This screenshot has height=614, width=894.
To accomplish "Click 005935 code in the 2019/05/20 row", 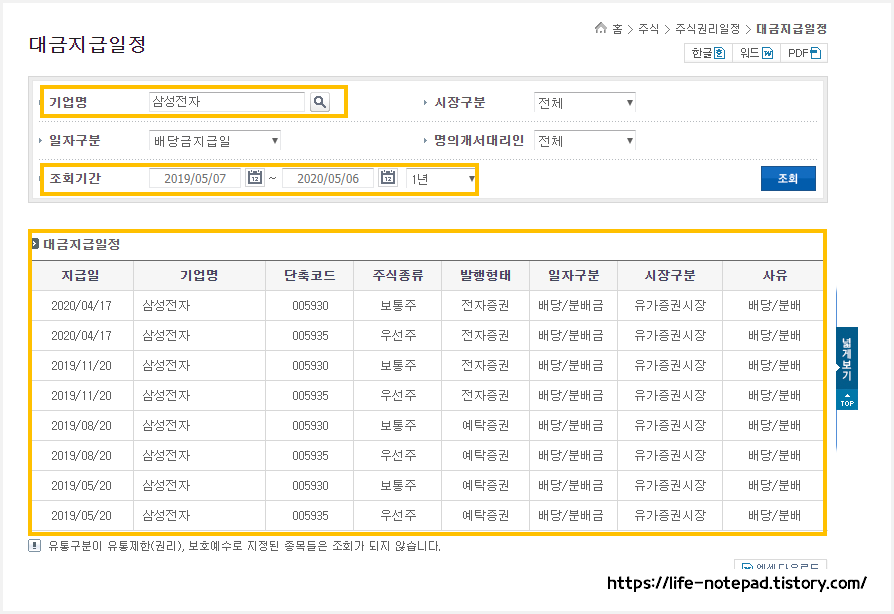I will [x=310, y=516].
